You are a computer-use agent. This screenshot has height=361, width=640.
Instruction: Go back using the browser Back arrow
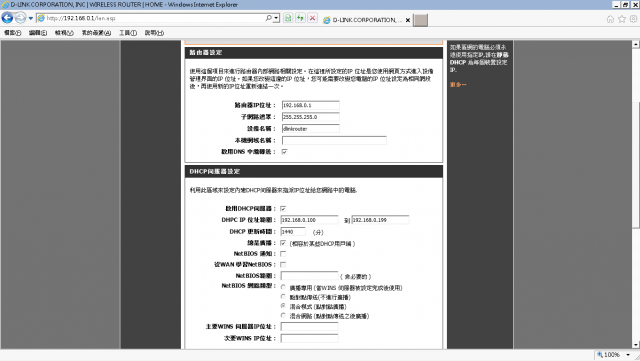pyautogui.click(x=7, y=18)
